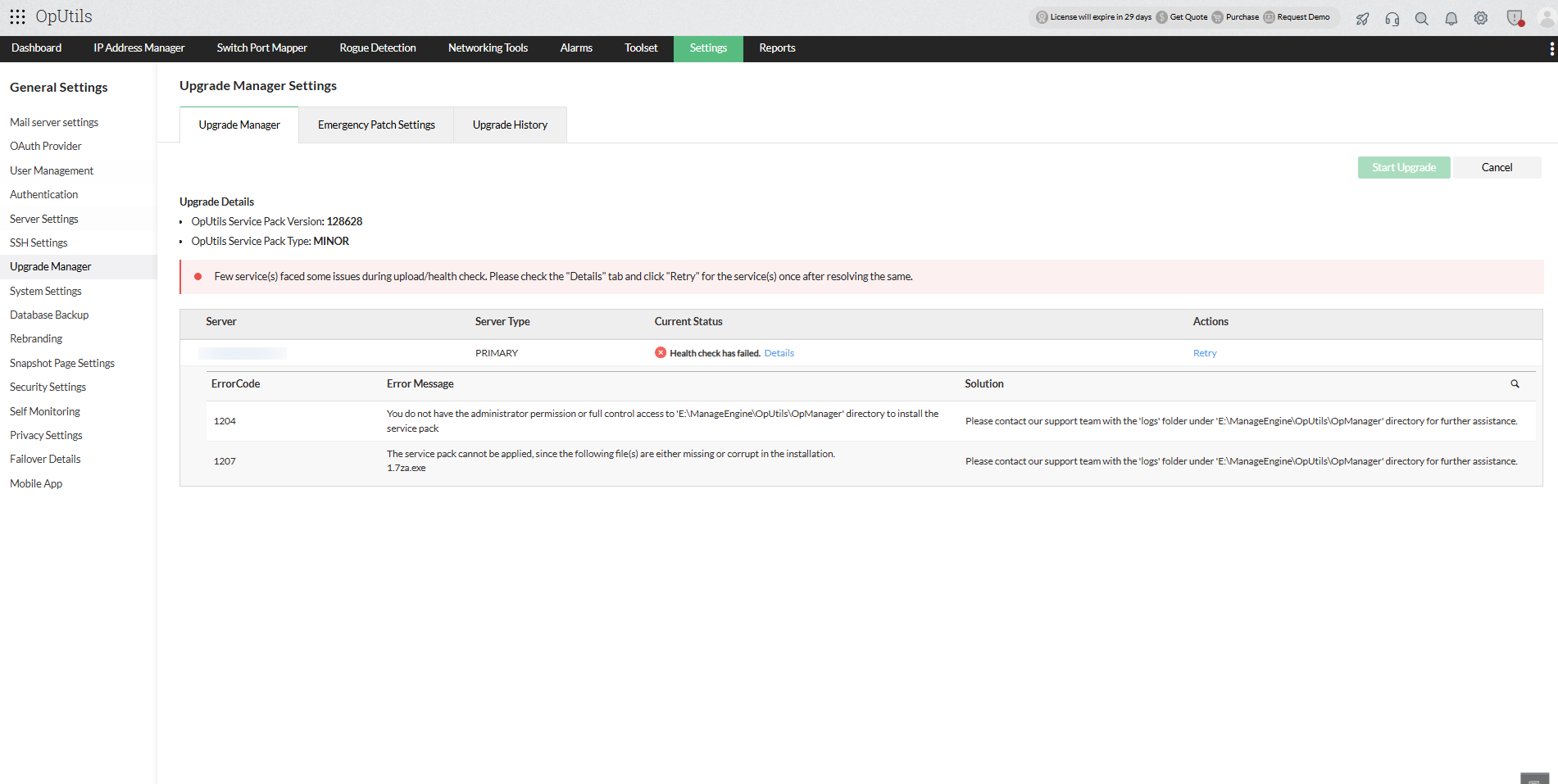
Task: Click Retry for the PRIMARY server
Action: coord(1205,353)
